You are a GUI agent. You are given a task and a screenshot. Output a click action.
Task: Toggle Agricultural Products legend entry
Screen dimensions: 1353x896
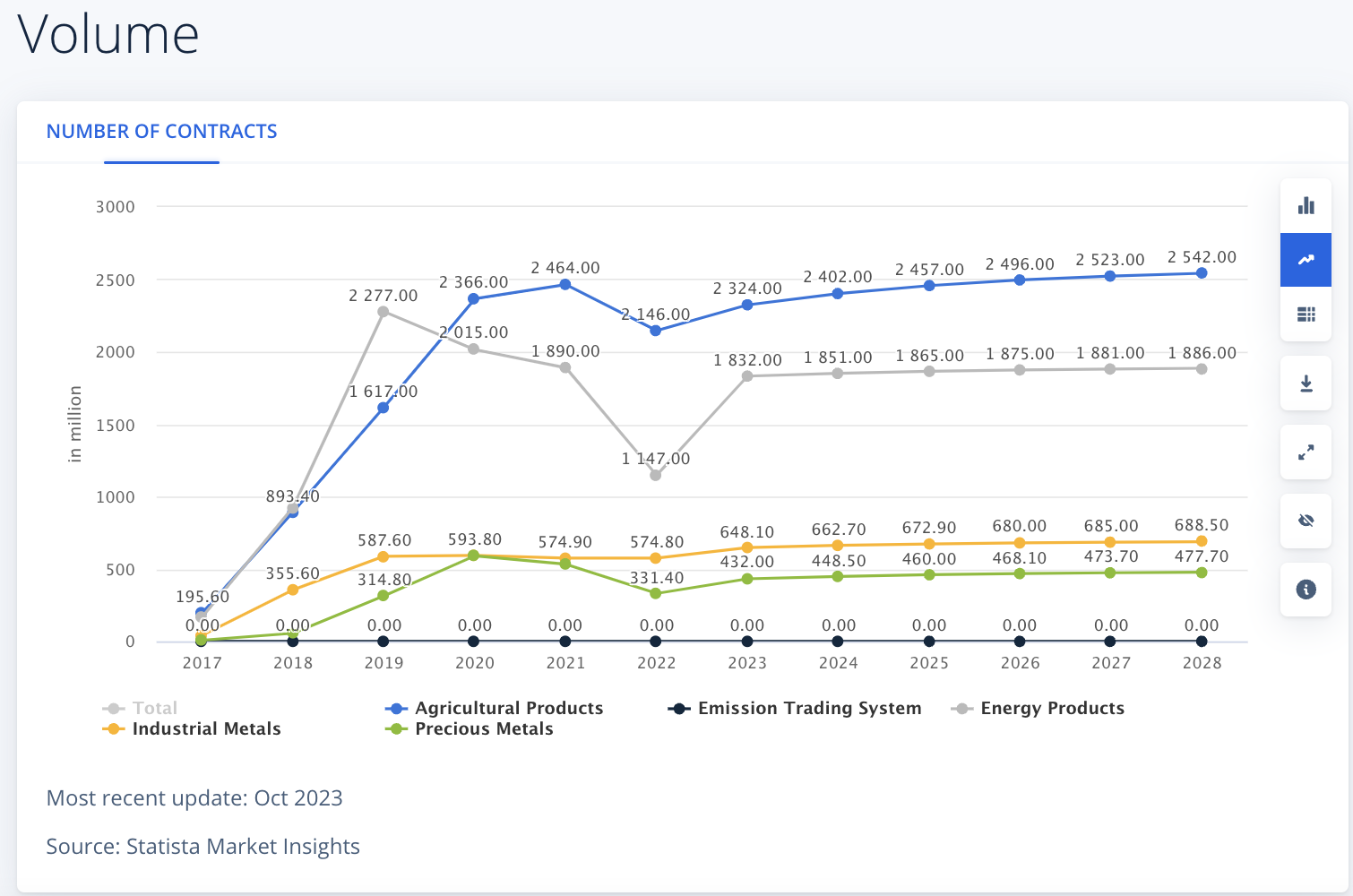click(x=495, y=708)
